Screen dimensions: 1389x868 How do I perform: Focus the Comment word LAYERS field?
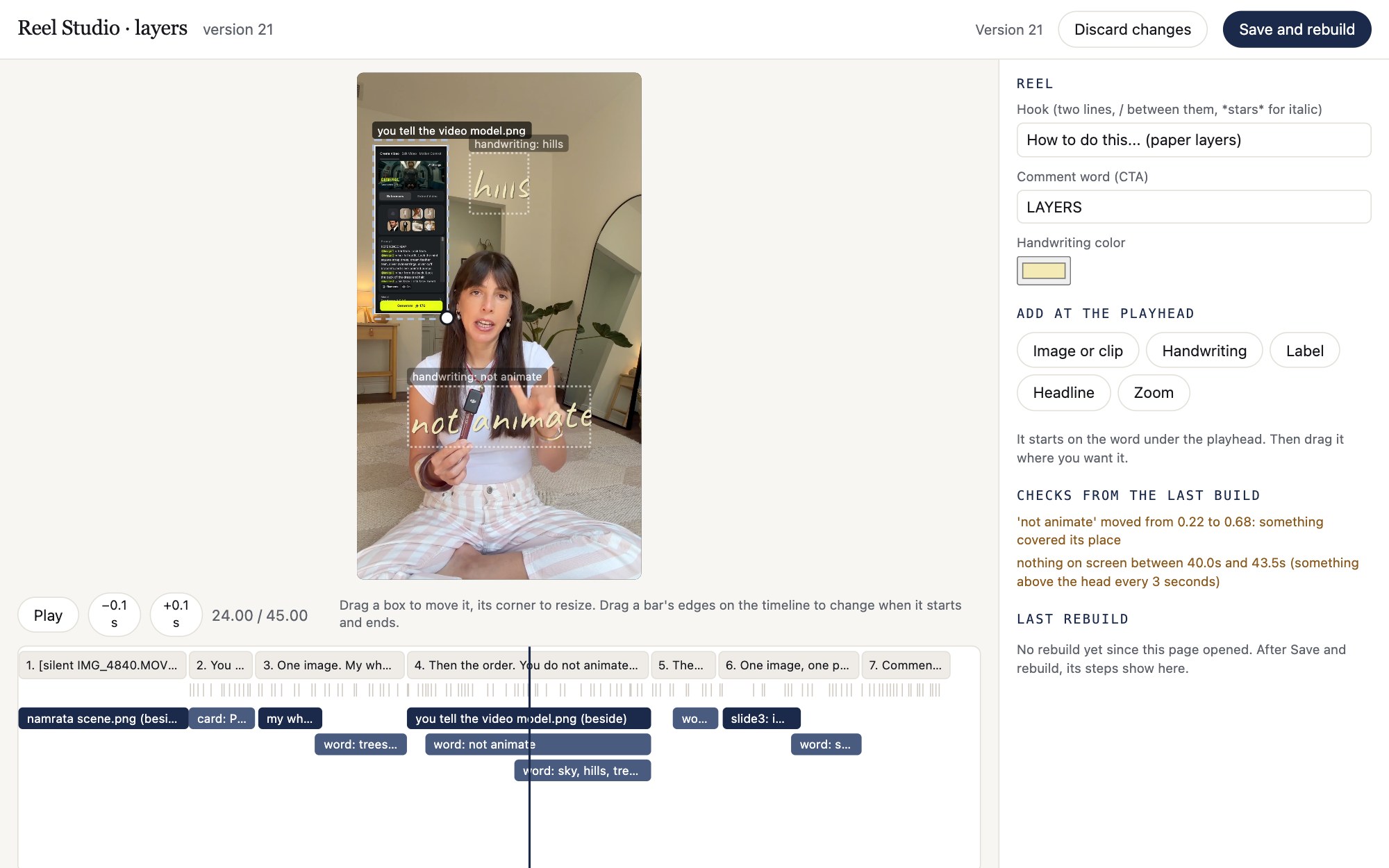click(1193, 207)
